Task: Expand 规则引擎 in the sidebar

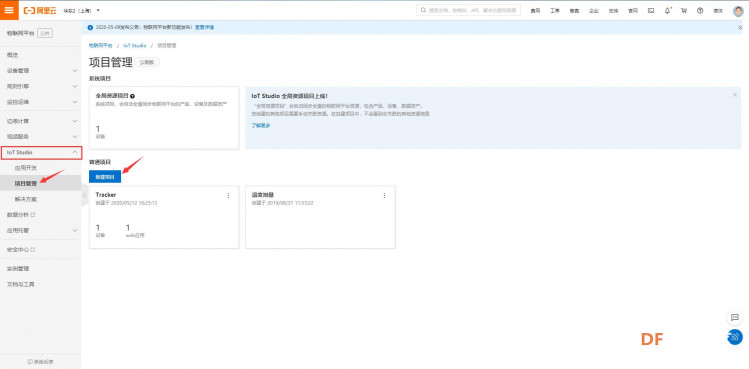Action: point(41,87)
